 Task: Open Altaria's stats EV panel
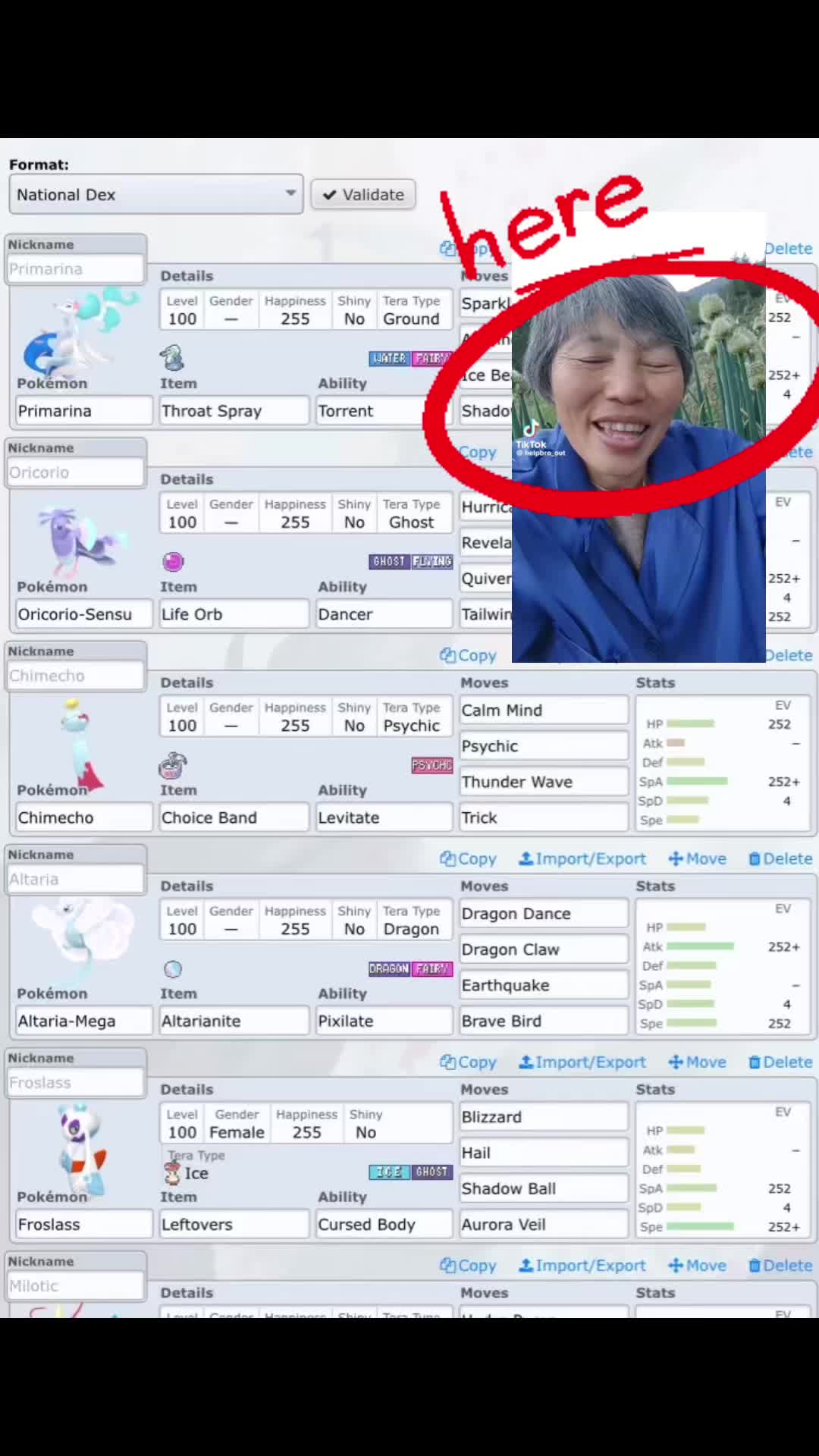click(723, 965)
